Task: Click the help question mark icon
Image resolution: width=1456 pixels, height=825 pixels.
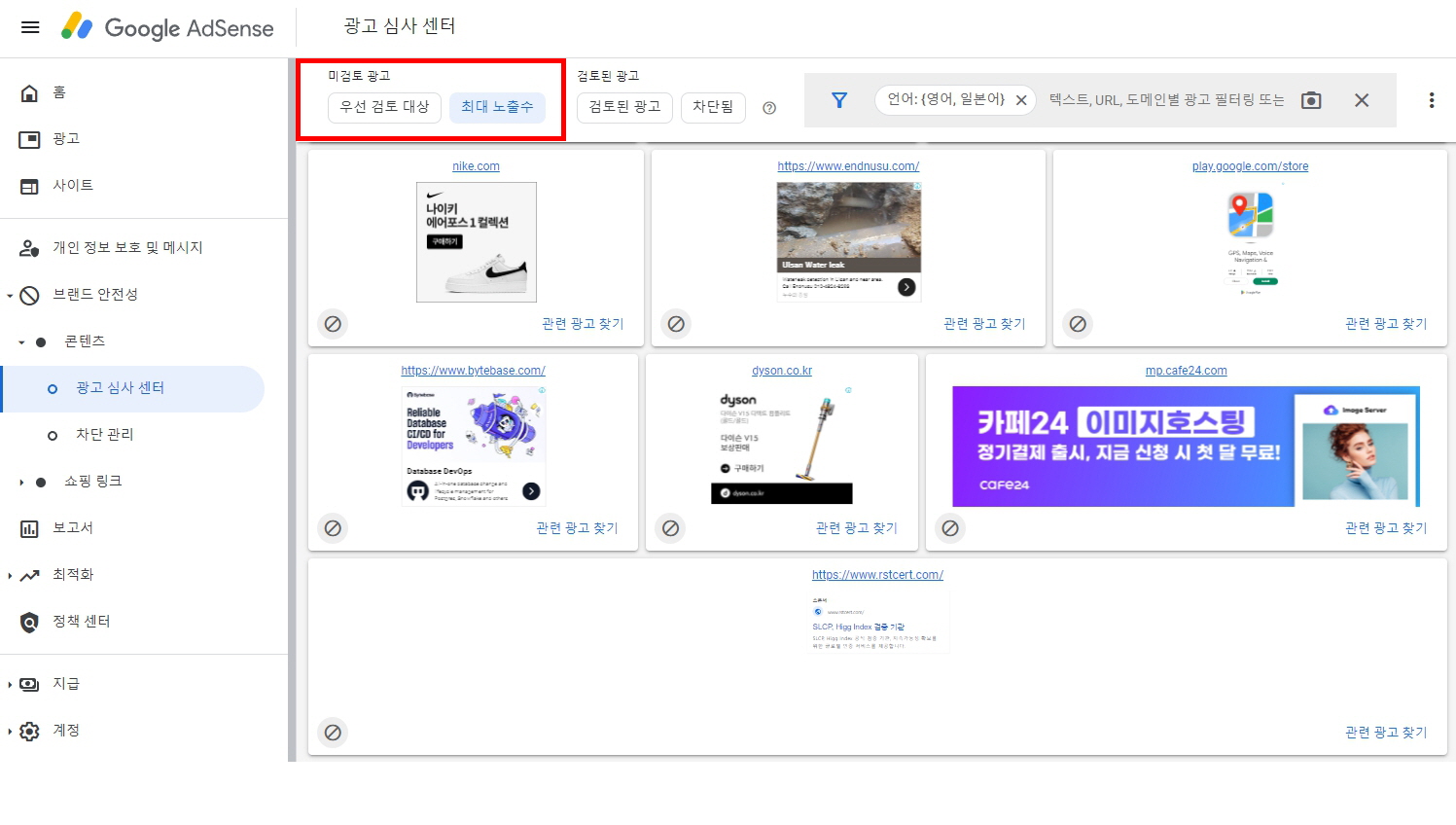Action: click(x=769, y=108)
